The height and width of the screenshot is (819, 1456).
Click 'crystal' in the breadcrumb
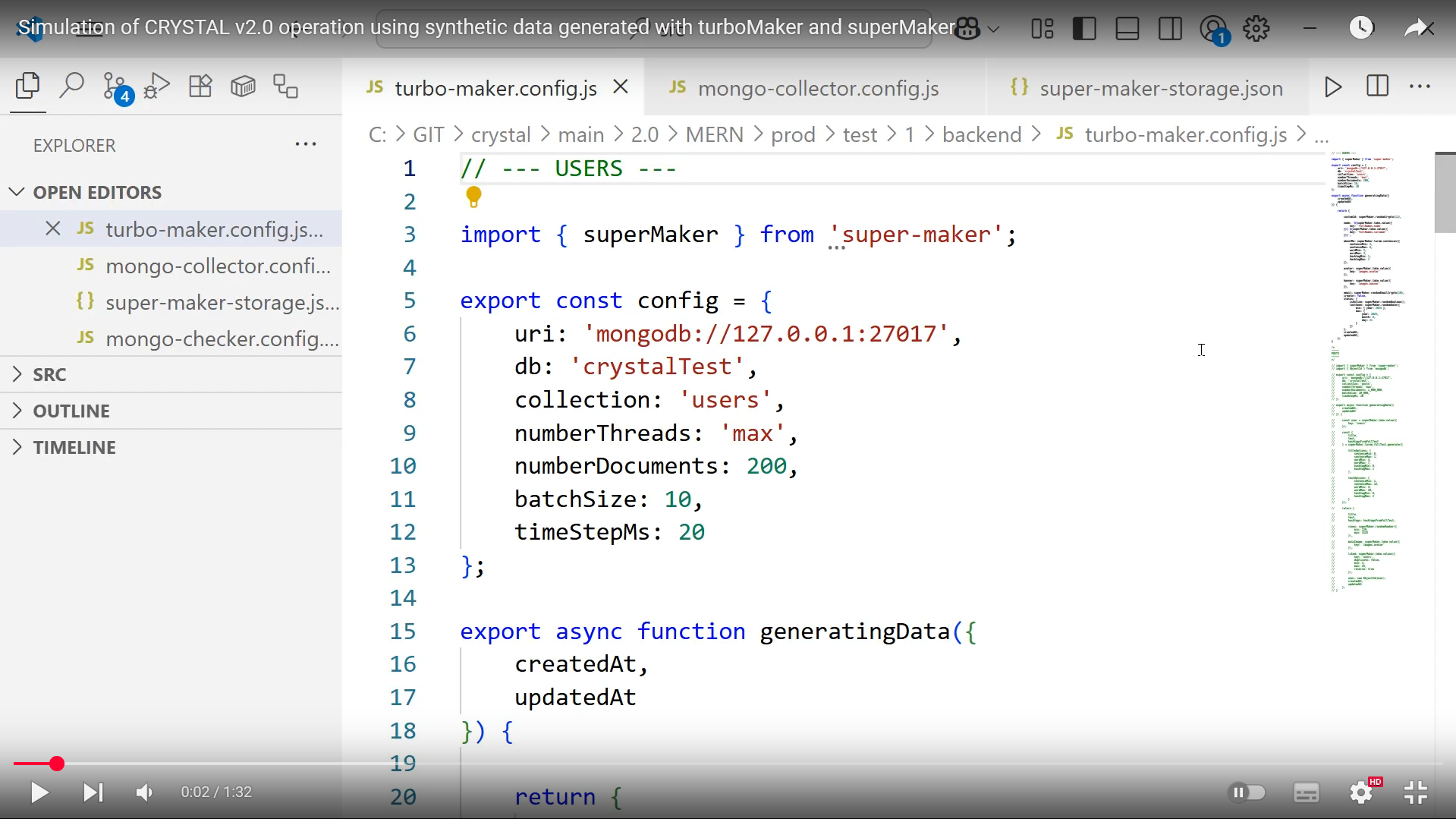click(x=501, y=134)
